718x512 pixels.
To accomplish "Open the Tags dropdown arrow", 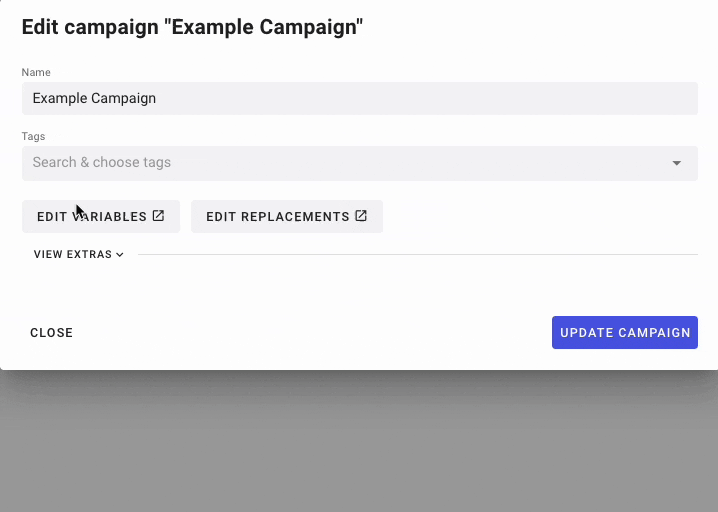I will (676, 163).
